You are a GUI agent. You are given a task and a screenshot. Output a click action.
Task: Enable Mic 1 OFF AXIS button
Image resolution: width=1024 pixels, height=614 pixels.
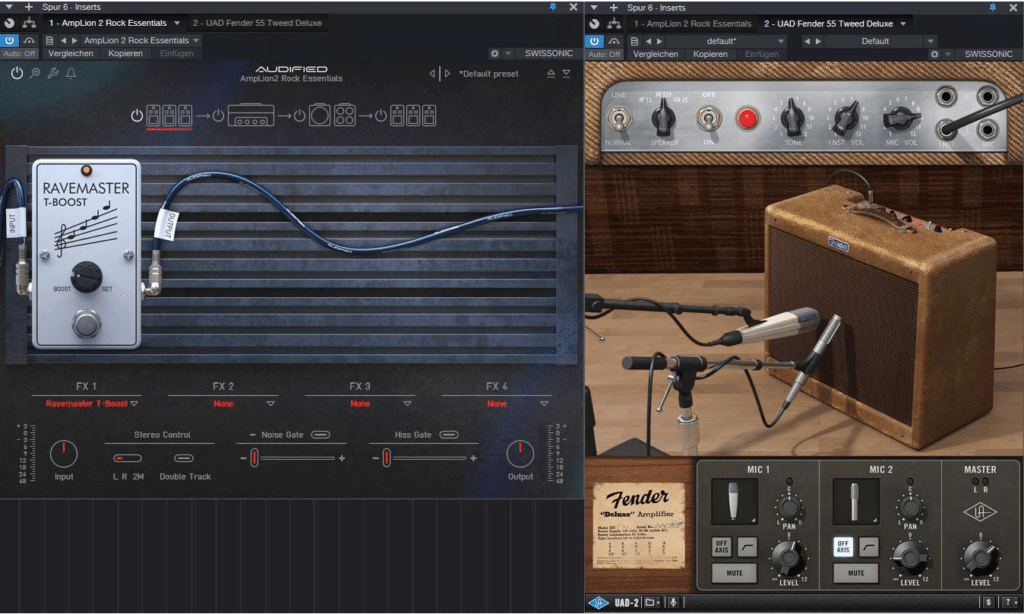(x=721, y=547)
